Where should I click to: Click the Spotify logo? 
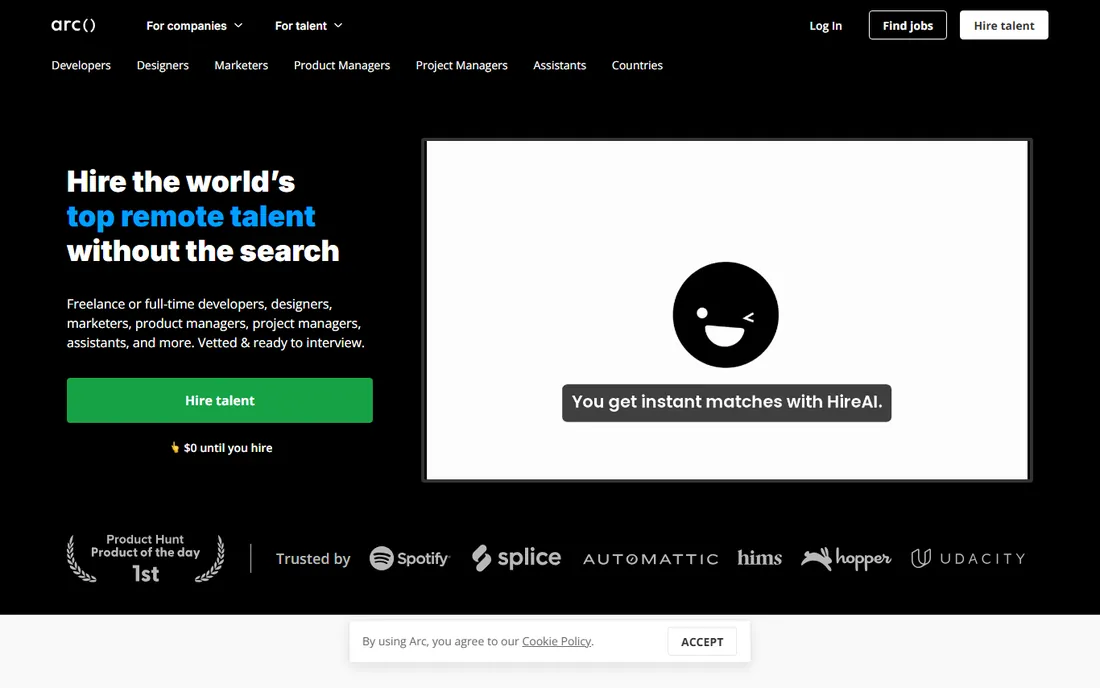410,558
